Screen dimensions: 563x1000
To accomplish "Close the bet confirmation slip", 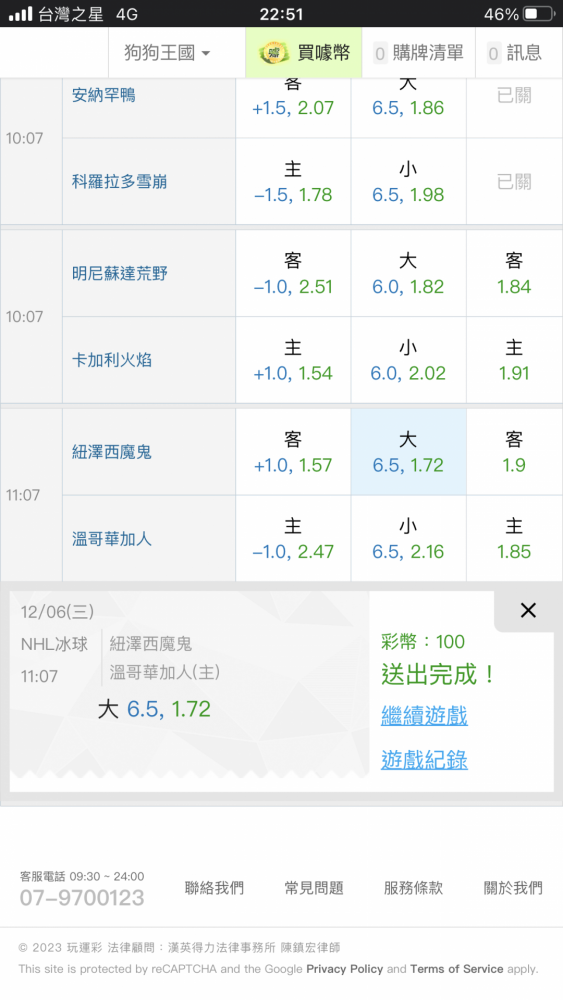I will tap(528, 610).
